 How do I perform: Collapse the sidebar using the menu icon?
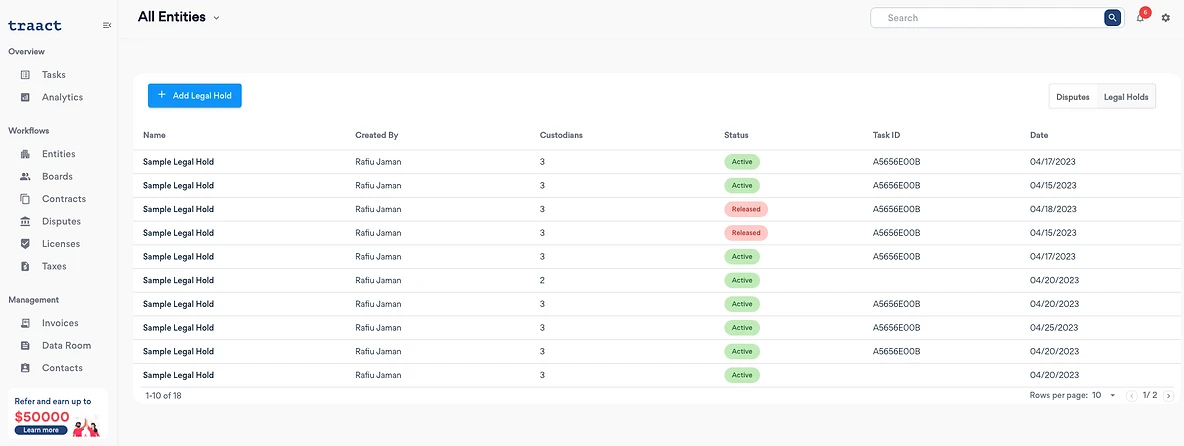(x=106, y=26)
